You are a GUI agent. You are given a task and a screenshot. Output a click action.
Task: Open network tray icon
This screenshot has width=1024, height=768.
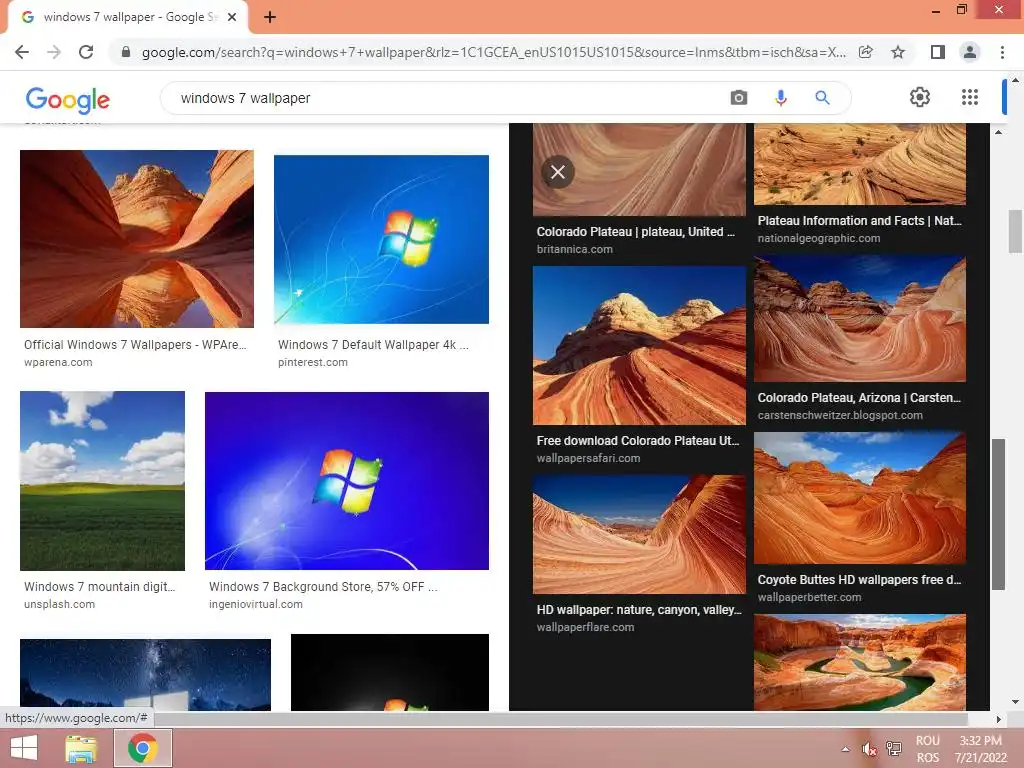click(x=893, y=749)
